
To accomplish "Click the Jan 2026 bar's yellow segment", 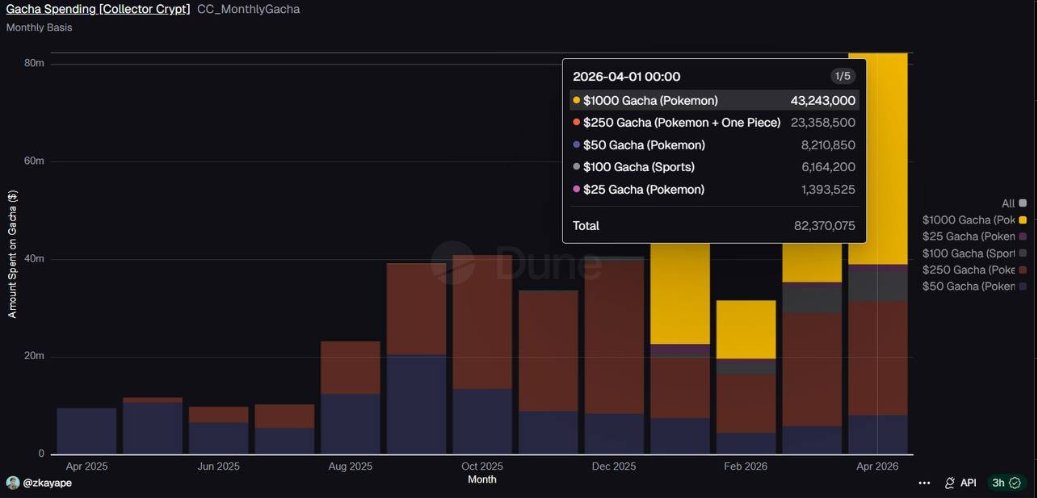I will tap(681, 294).
